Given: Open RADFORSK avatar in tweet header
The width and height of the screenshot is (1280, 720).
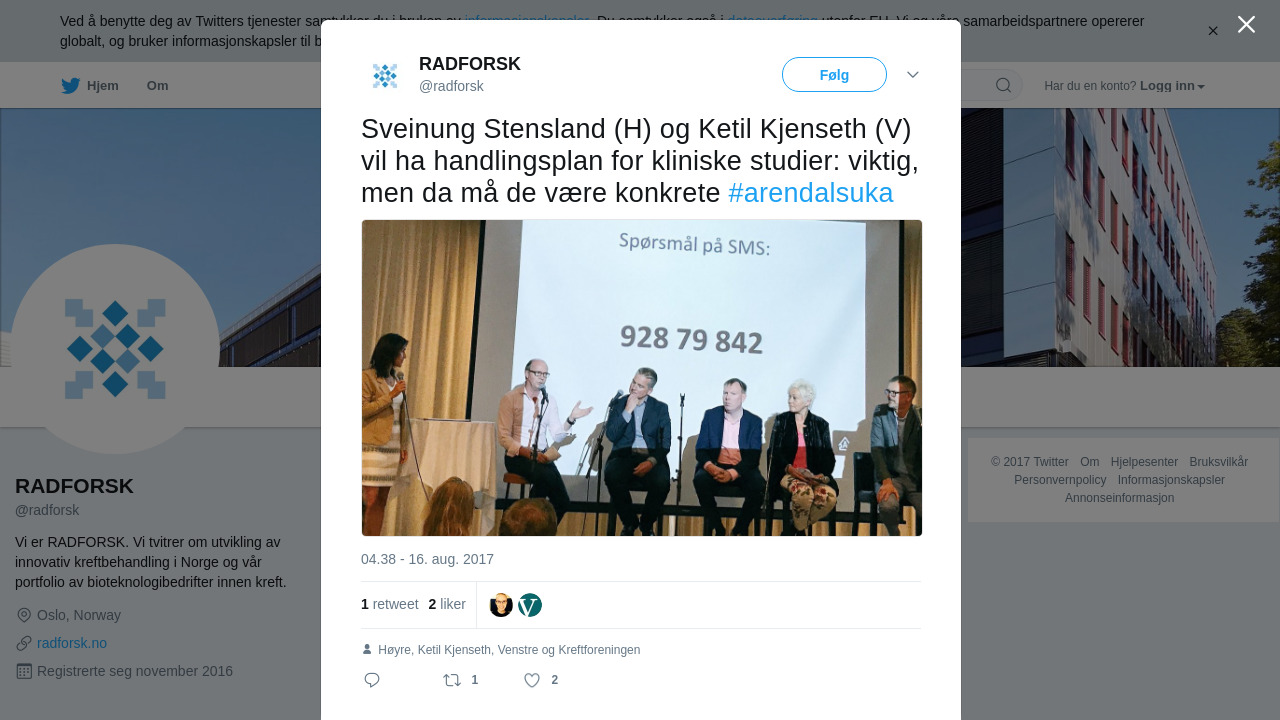Looking at the screenshot, I should click(385, 76).
